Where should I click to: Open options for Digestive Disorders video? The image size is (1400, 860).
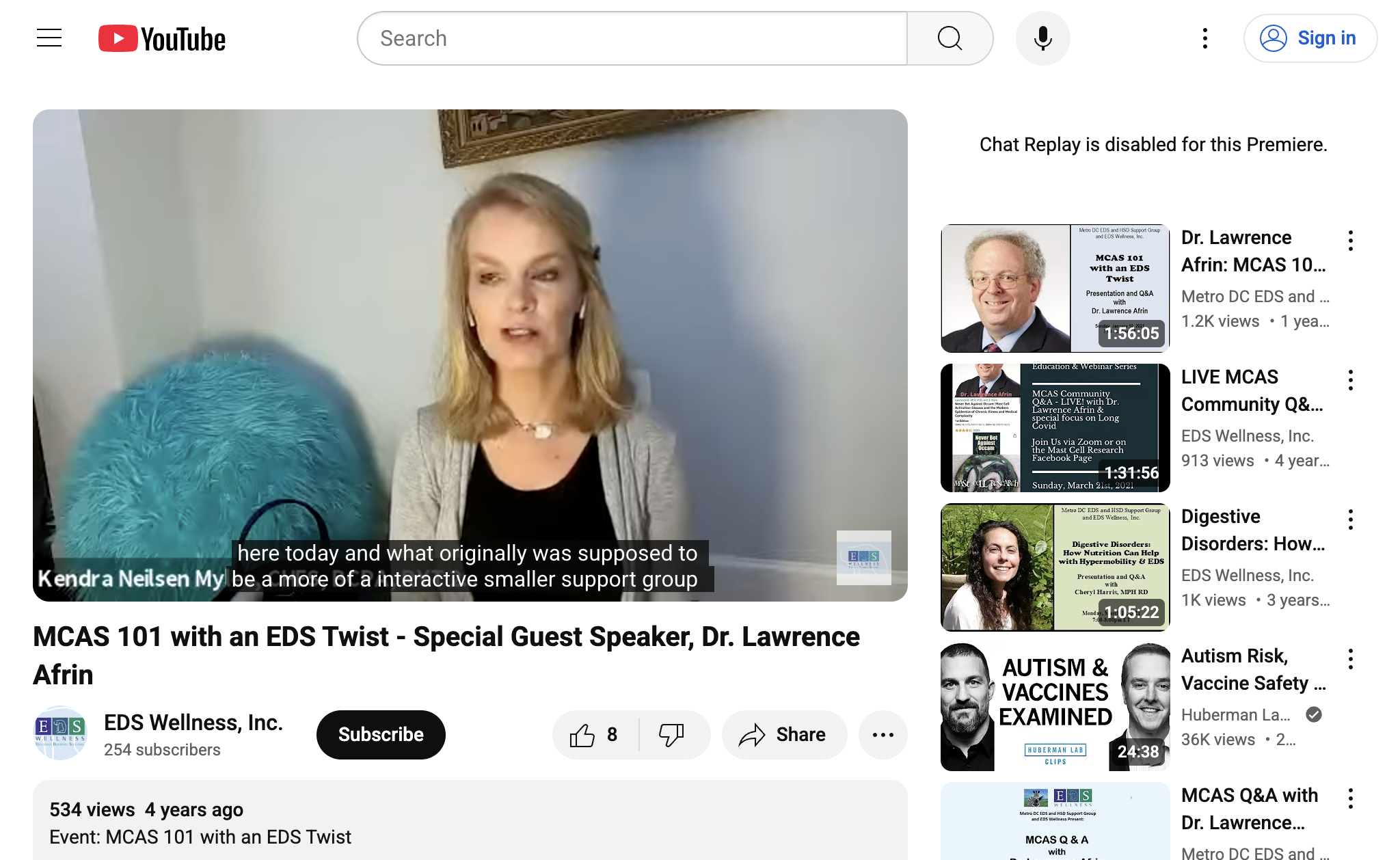pos(1351,519)
